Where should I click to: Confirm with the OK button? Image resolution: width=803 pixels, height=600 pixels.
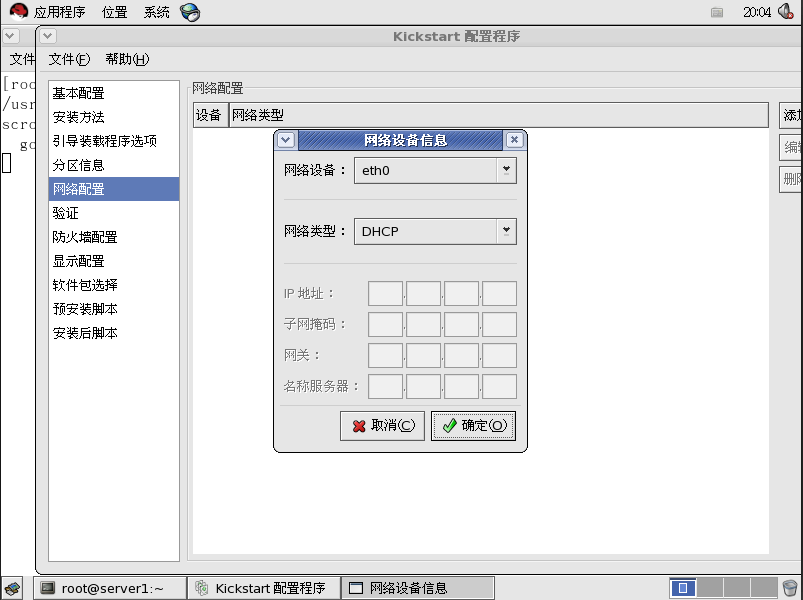(473, 425)
